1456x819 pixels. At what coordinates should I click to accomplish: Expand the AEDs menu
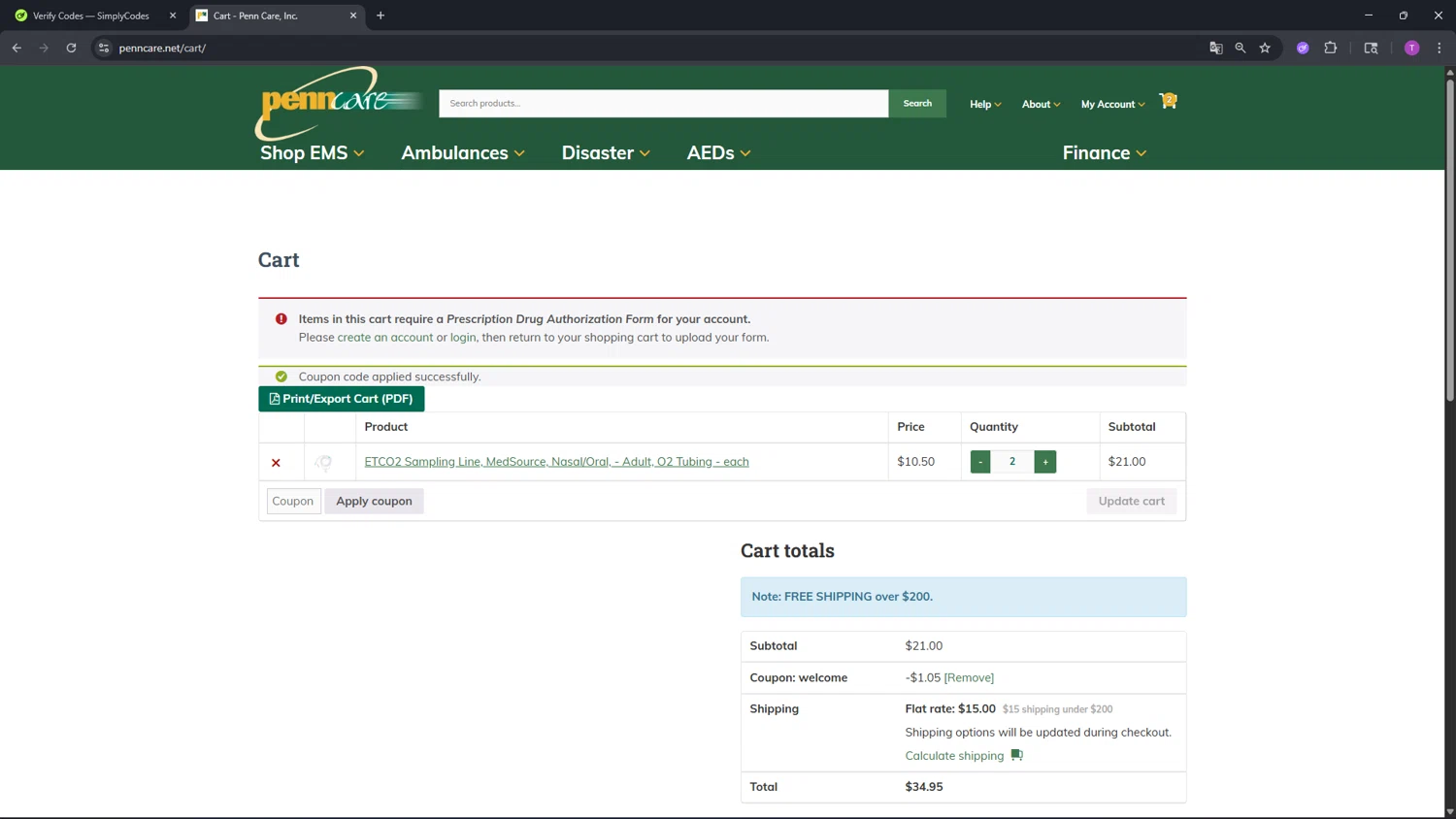tap(718, 152)
